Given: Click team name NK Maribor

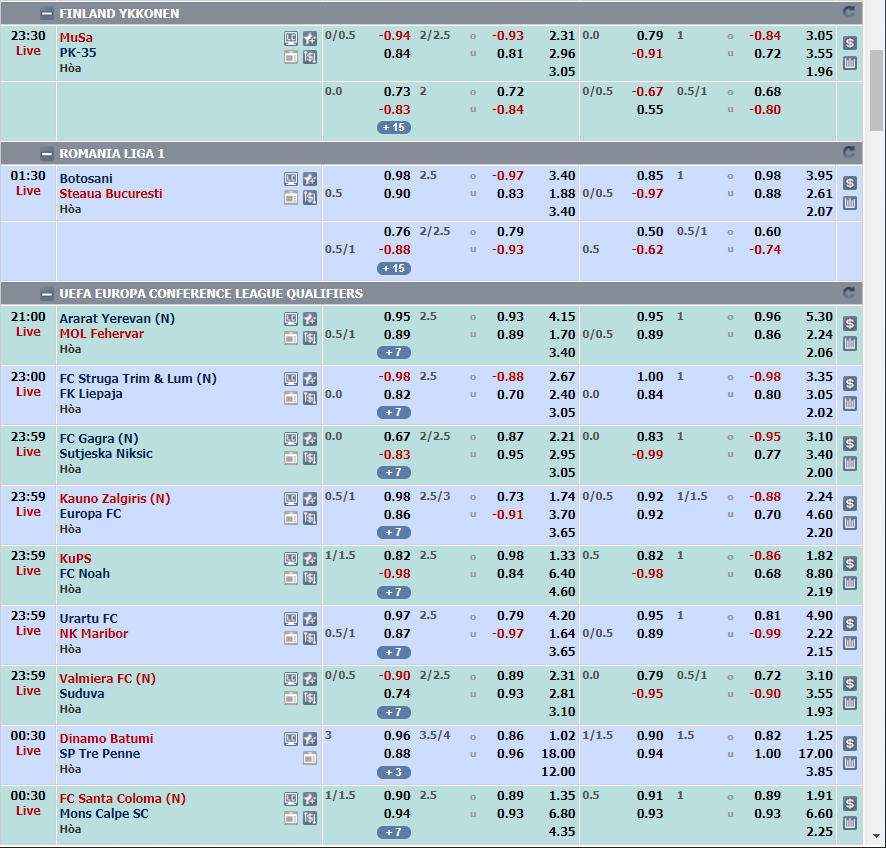Looking at the screenshot, I should [94, 634].
